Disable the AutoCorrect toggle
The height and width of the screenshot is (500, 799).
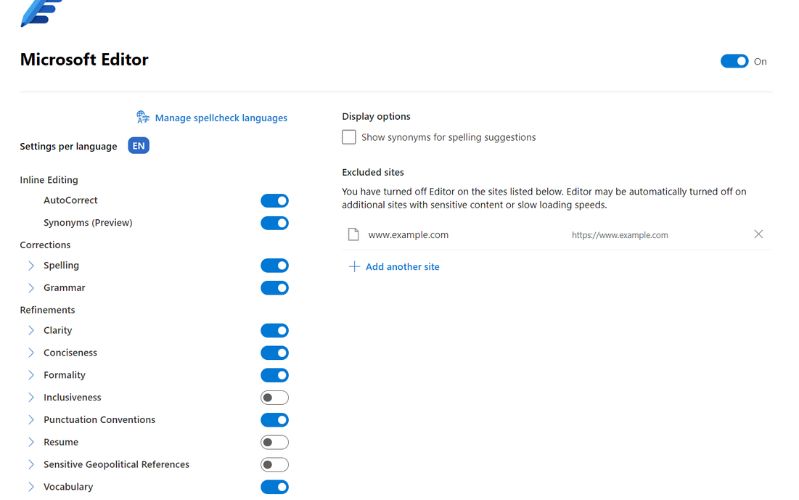coord(275,200)
